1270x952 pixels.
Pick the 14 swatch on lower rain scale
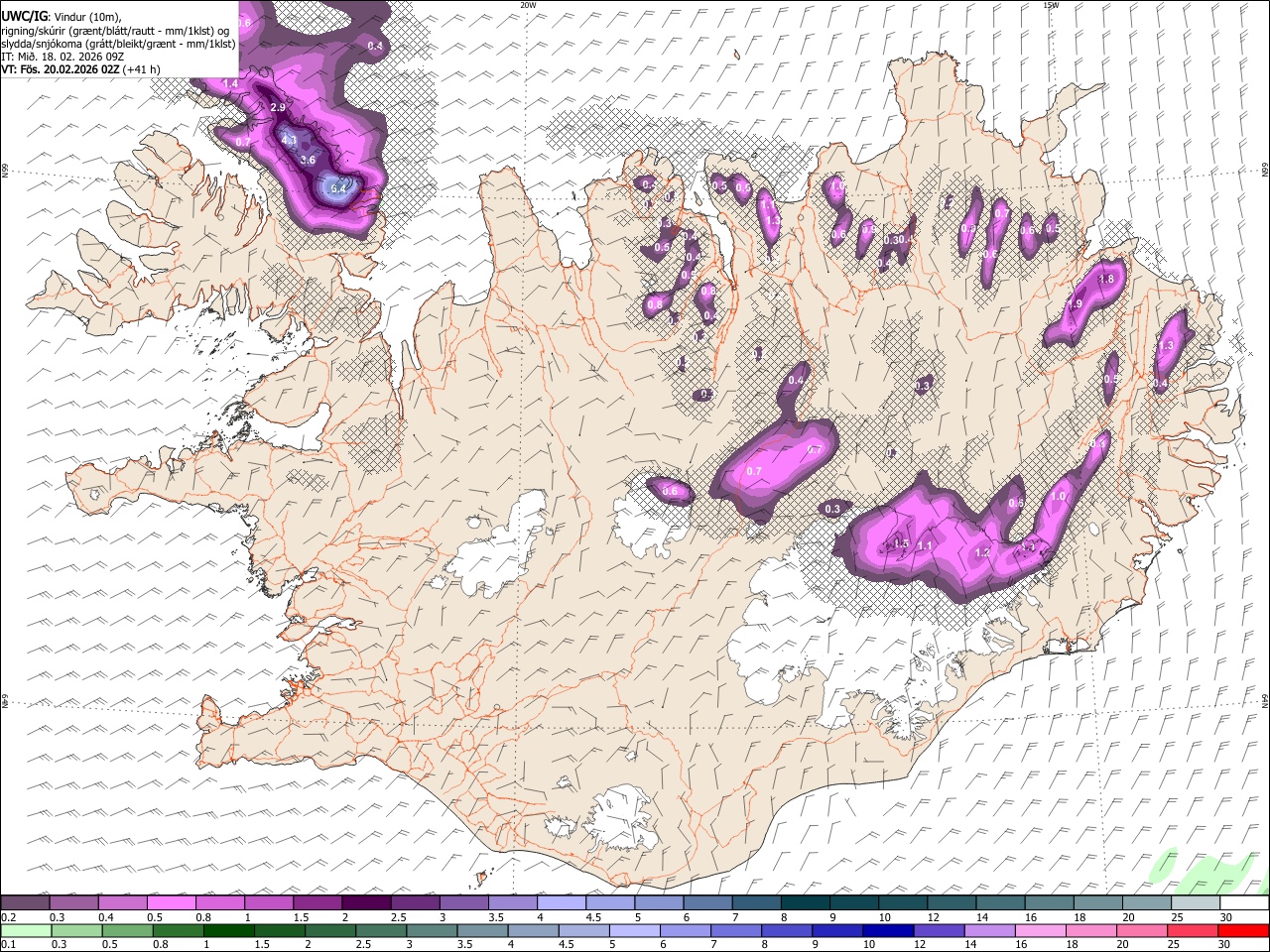tap(988, 930)
